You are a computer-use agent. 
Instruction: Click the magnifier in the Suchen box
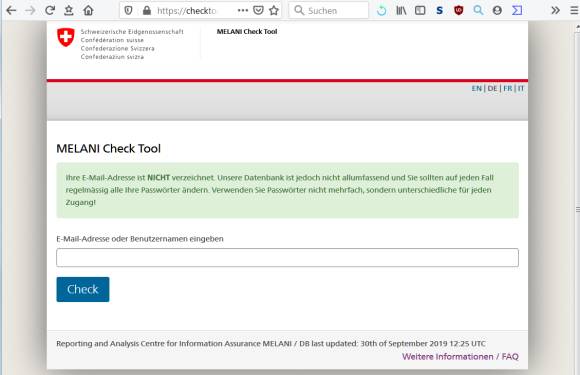pyautogui.click(x=299, y=10)
